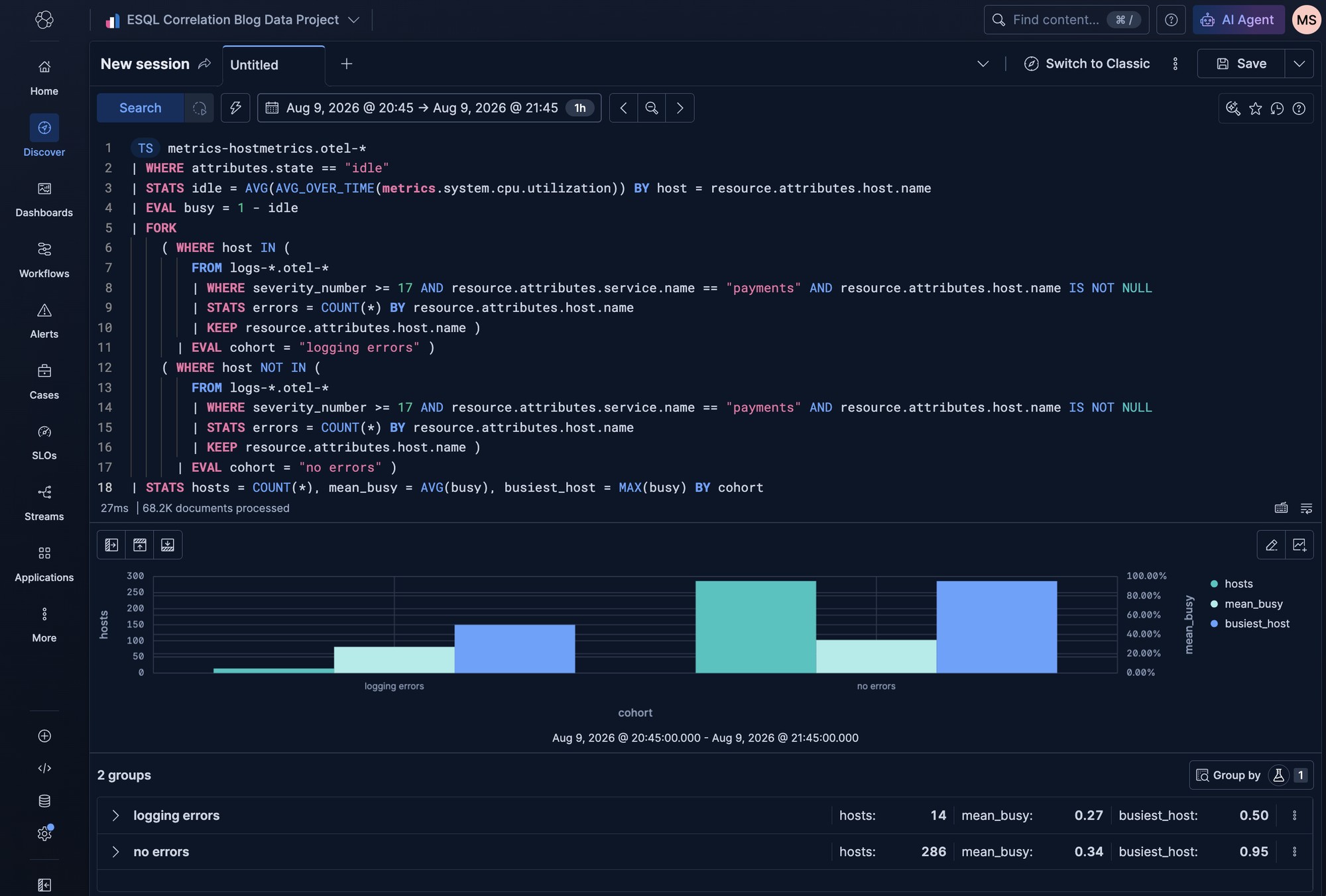
Task: Open logging errors row actions menu
Action: (1294, 815)
